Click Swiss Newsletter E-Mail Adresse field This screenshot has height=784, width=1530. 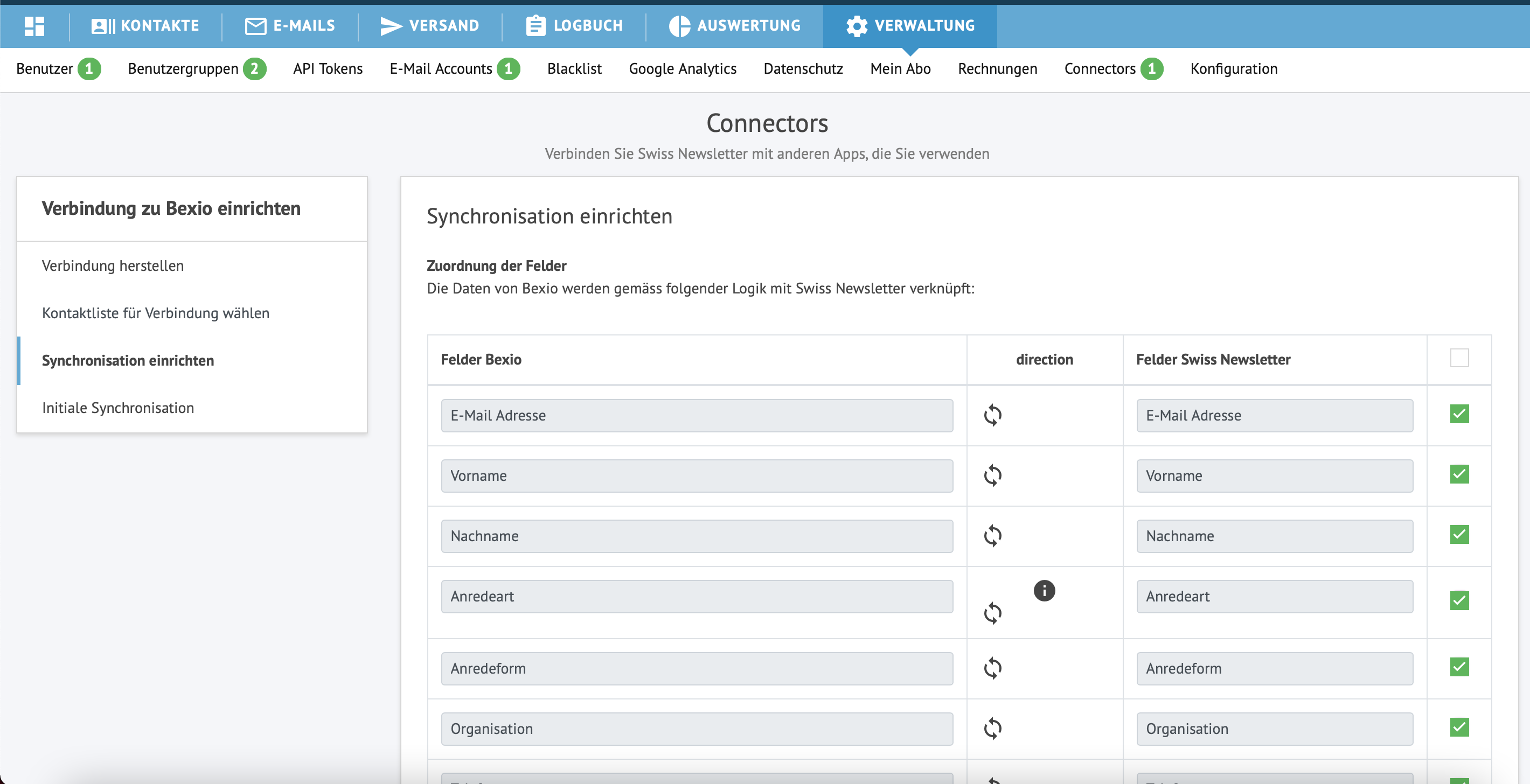pos(1275,416)
